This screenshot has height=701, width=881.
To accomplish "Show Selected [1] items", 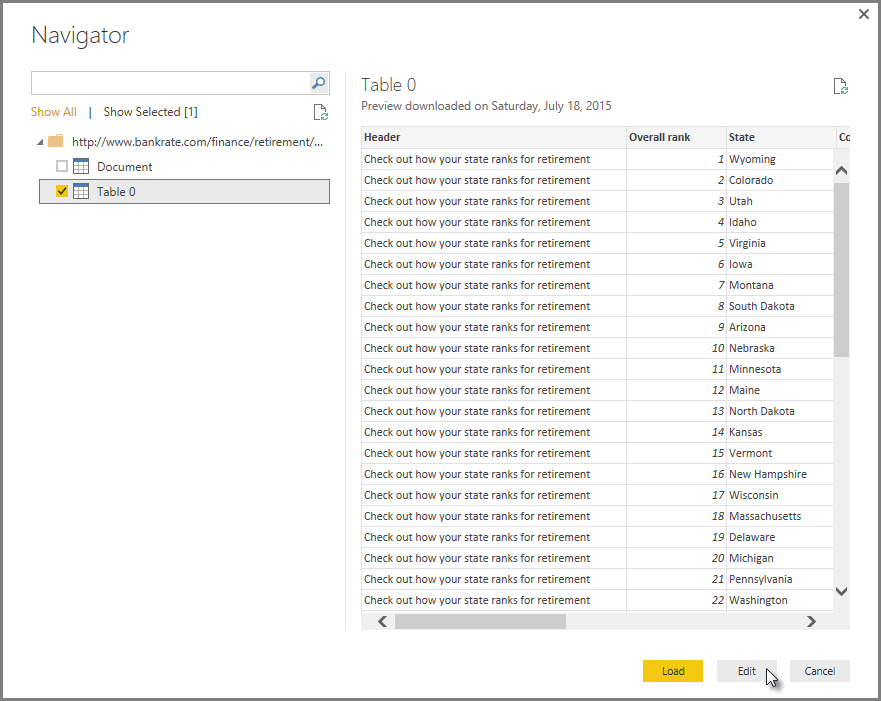I will point(151,112).
